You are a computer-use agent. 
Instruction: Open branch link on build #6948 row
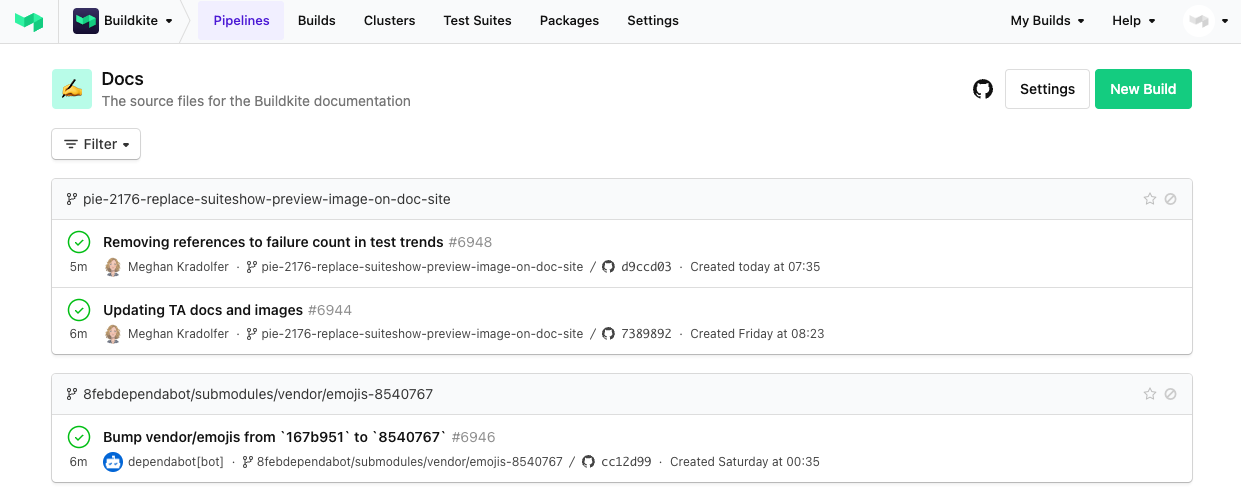click(x=415, y=267)
